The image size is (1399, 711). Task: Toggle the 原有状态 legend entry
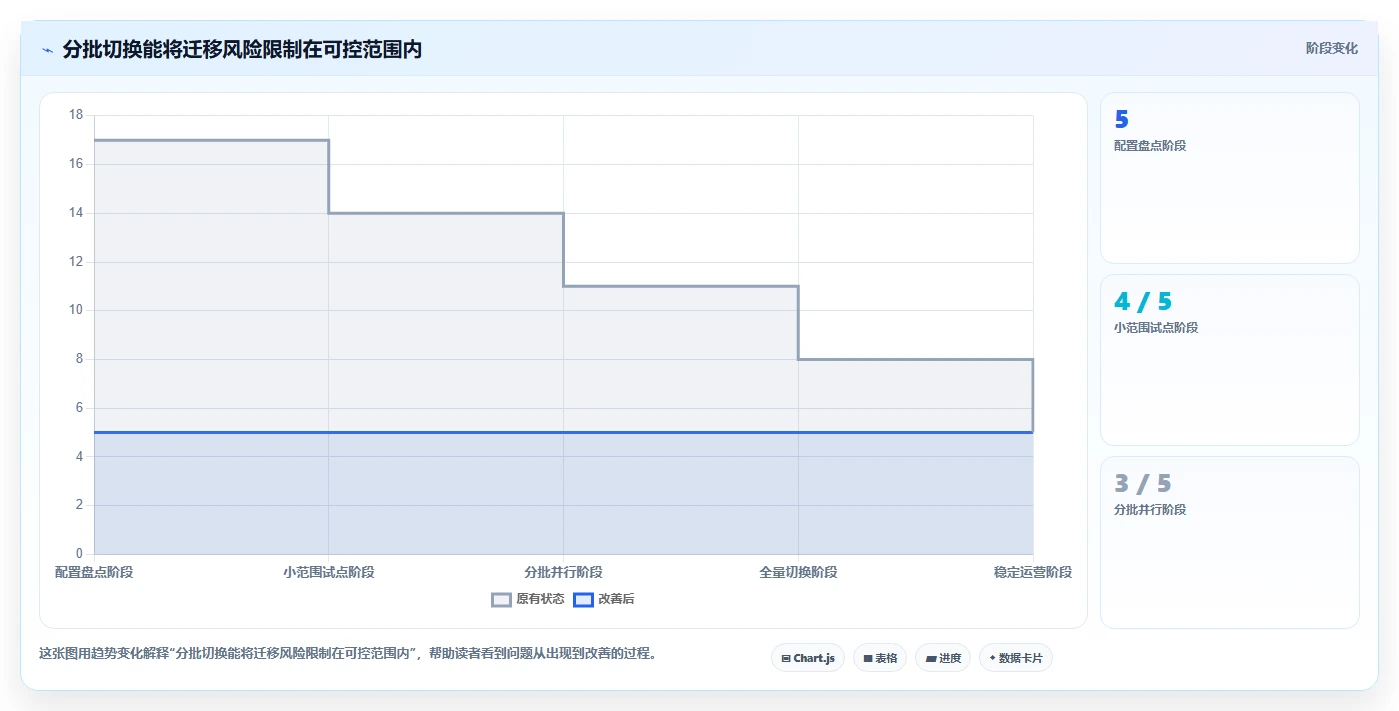pyautogui.click(x=528, y=599)
